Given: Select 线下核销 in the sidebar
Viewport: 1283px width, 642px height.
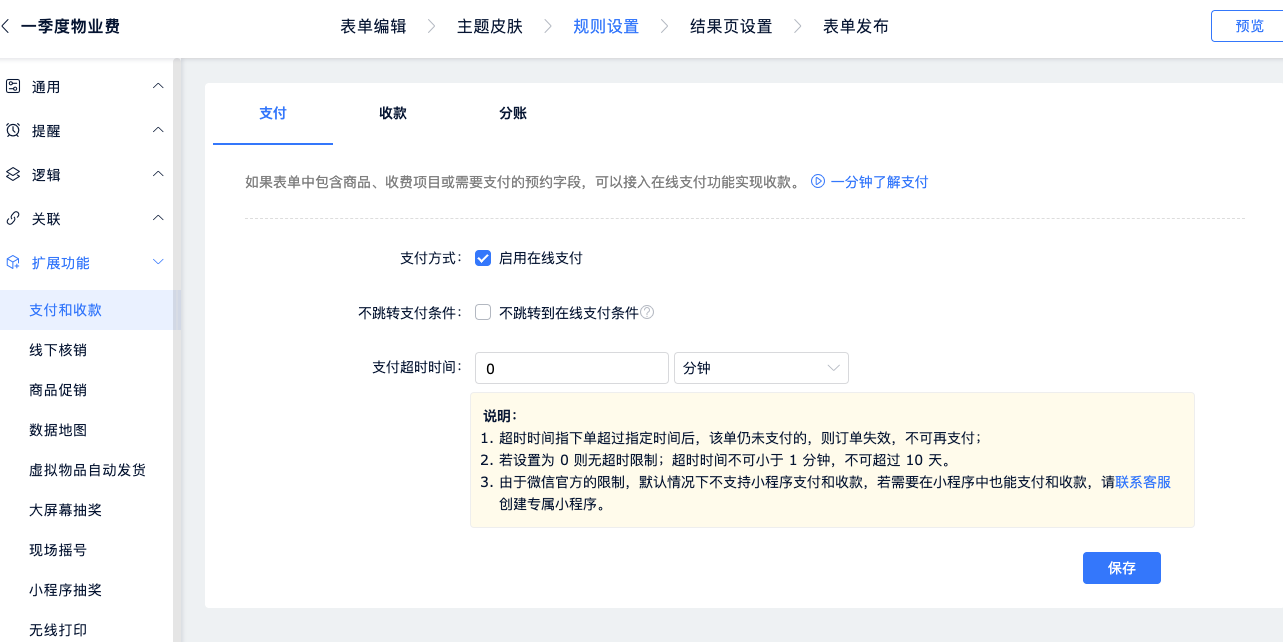Looking at the screenshot, I should (x=65, y=350).
